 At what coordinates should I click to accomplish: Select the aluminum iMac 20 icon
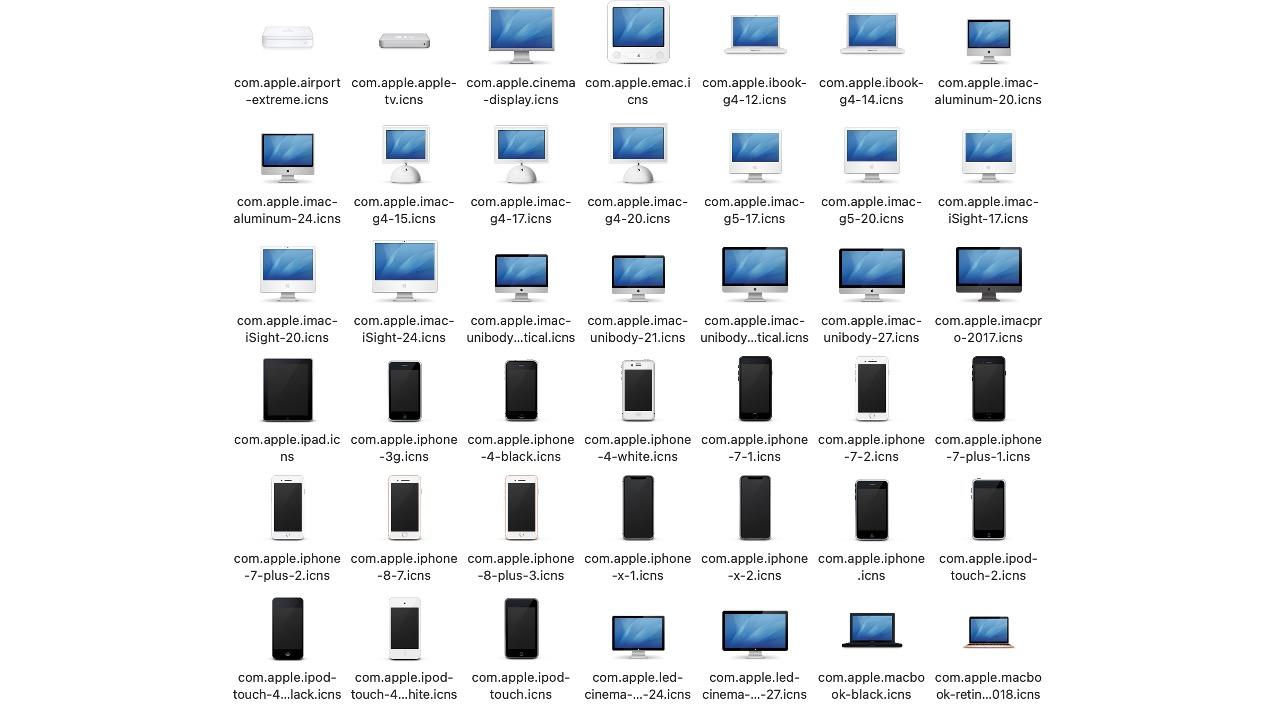[989, 41]
